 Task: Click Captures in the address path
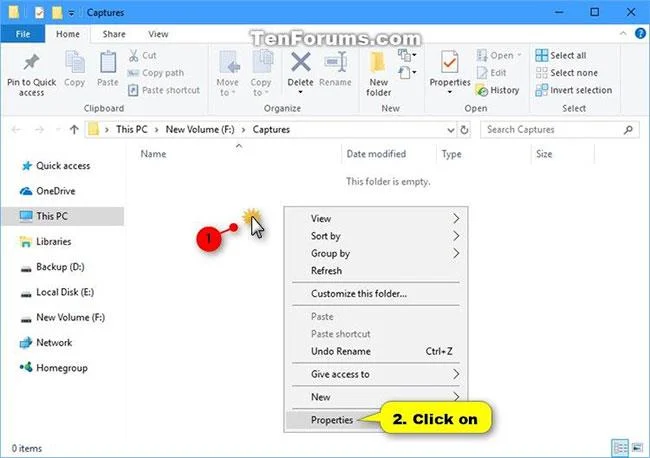pos(271,130)
